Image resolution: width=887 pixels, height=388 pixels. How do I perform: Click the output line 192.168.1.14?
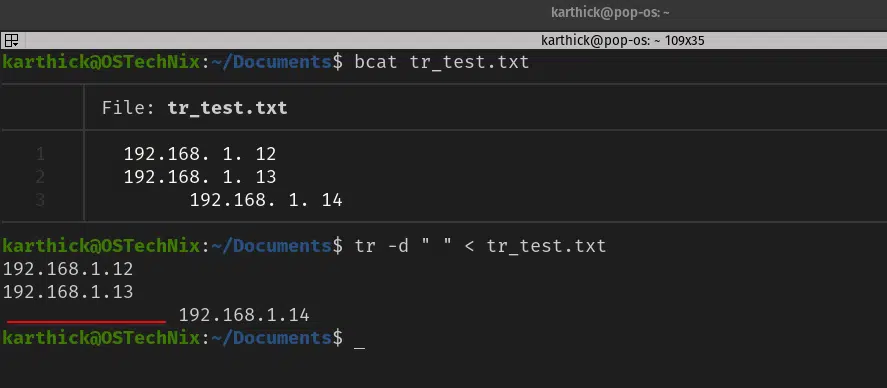click(x=244, y=315)
